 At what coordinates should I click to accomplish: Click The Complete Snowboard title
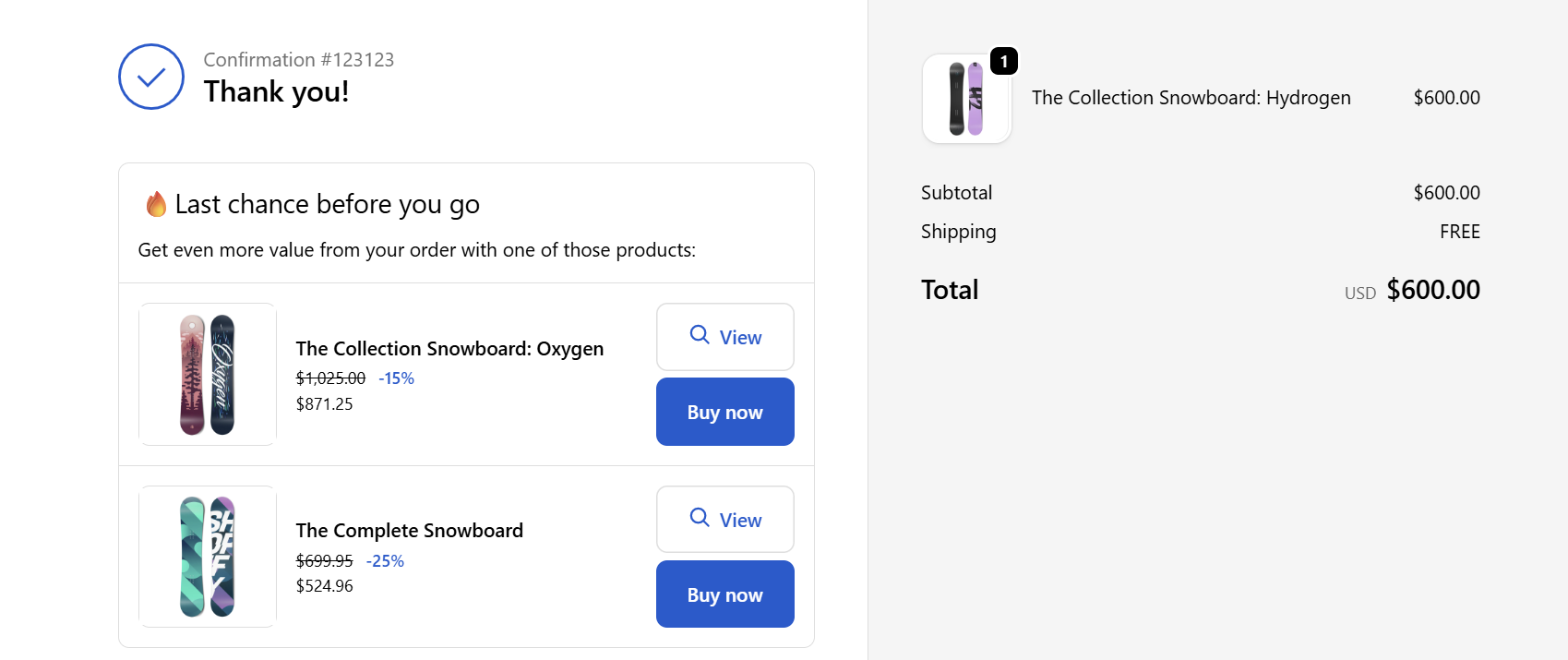tap(409, 531)
